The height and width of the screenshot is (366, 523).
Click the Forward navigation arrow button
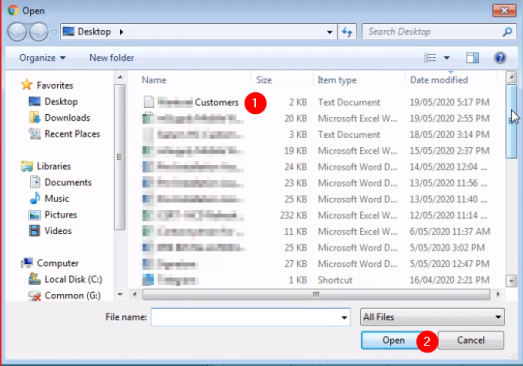point(39,32)
